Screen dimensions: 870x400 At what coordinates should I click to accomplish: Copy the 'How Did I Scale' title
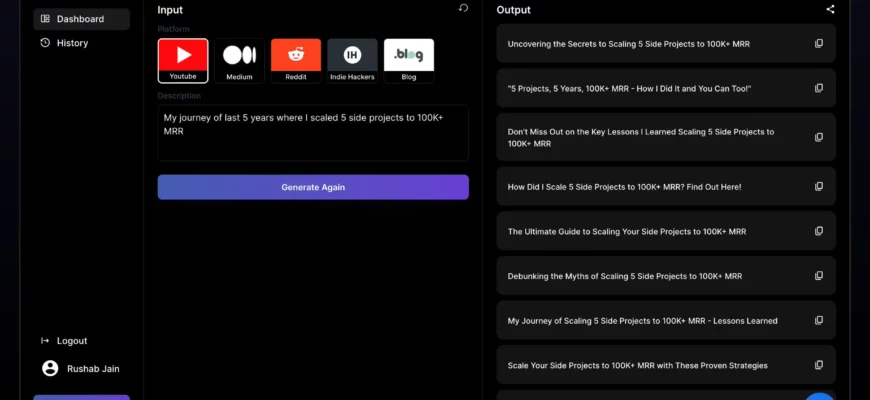pyautogui.click(x=819, y=187)
